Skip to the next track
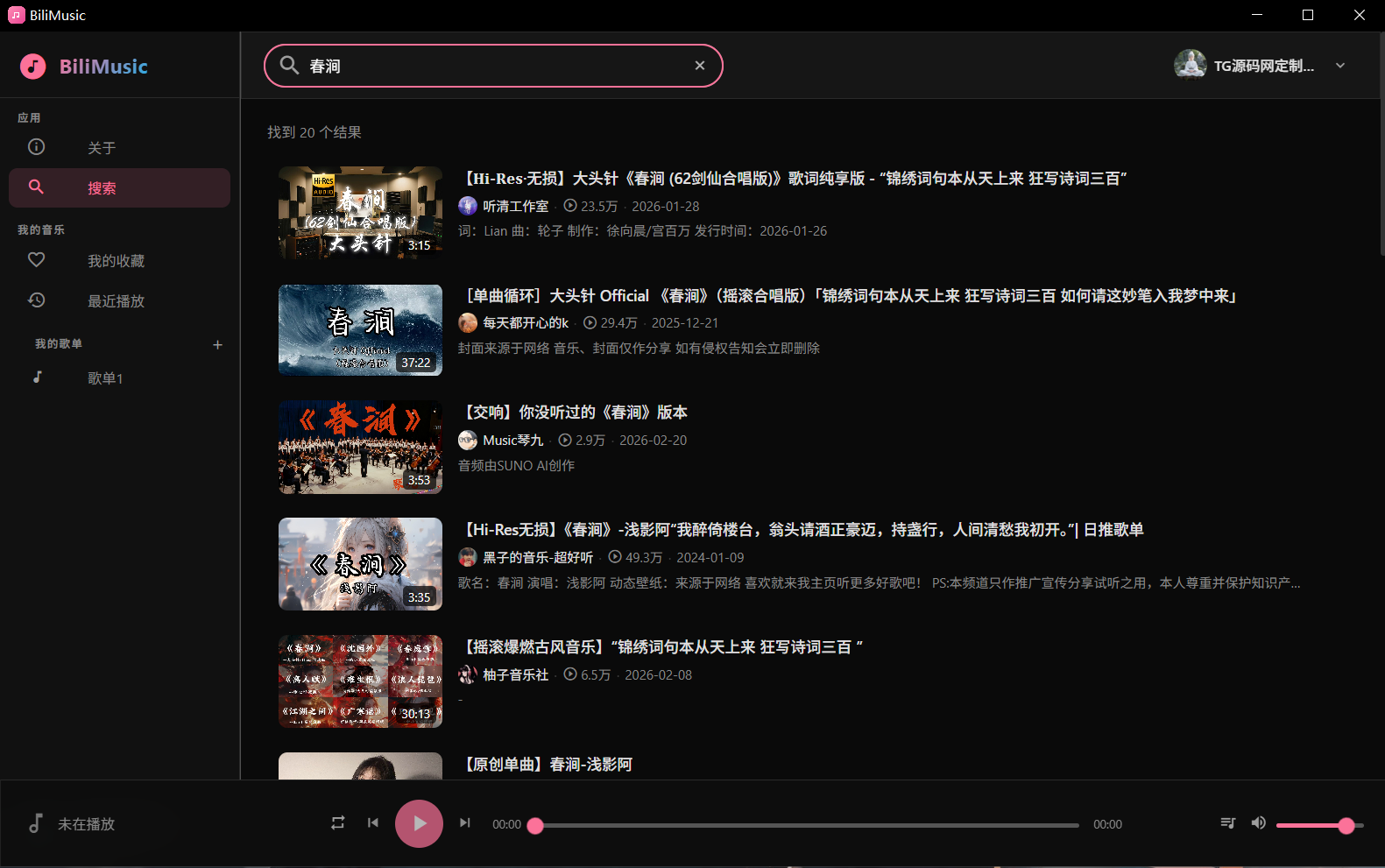Image resolution: width=1385 pixels, height=868 pixels. pos(465,823)
